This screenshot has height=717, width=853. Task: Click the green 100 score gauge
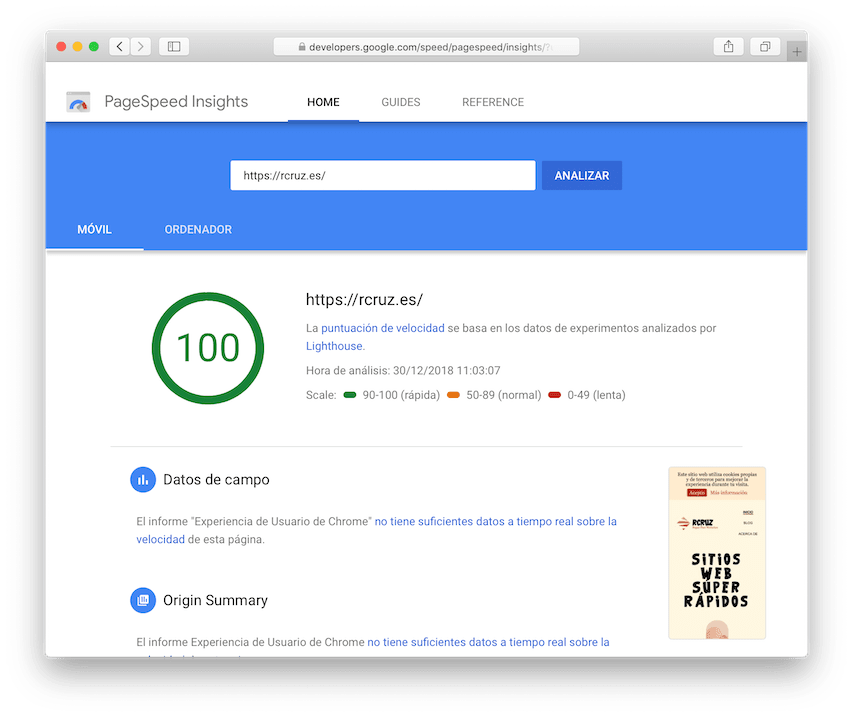208,348
